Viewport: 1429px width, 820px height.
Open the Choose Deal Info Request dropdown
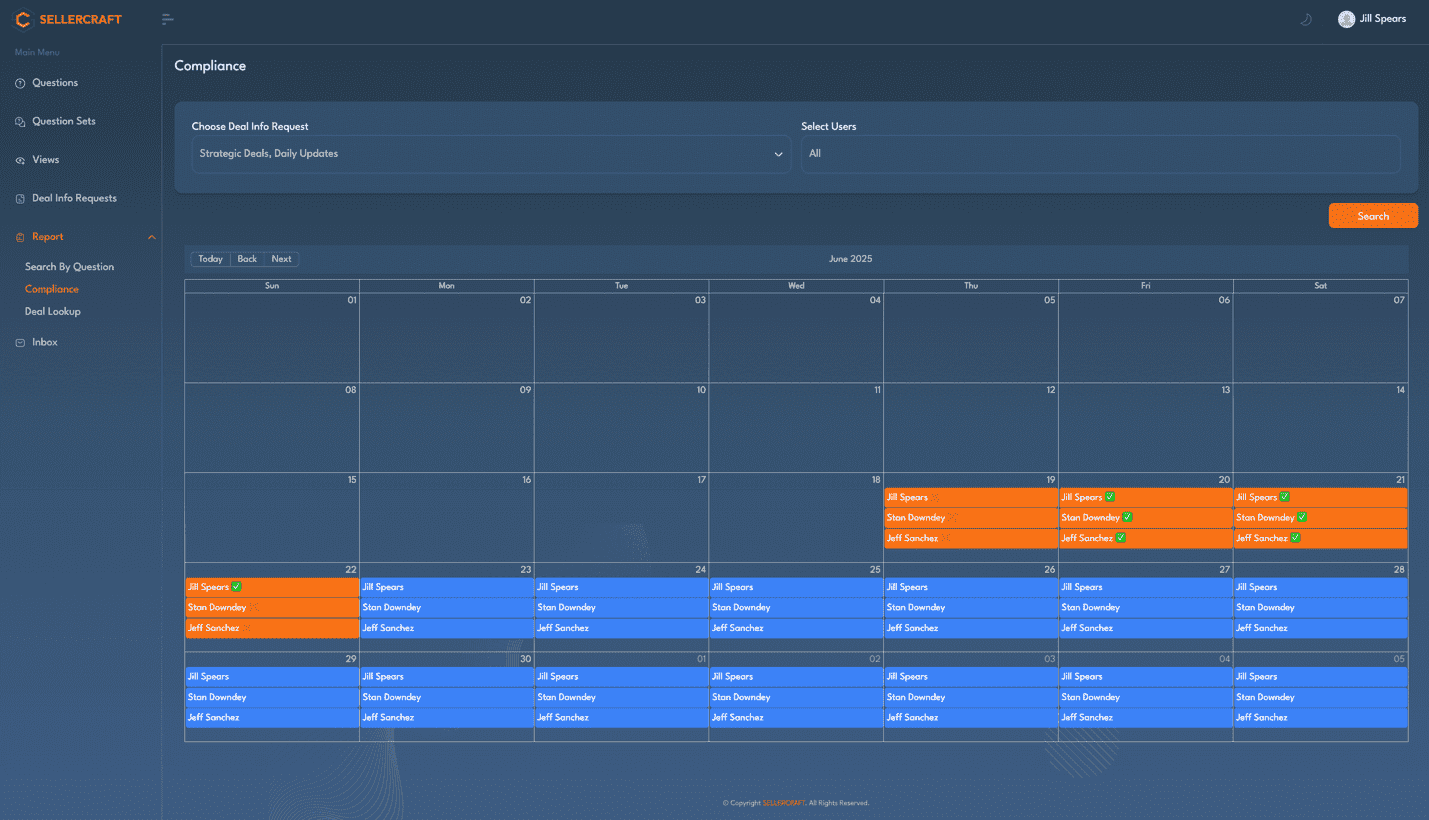tap(491, 154)
